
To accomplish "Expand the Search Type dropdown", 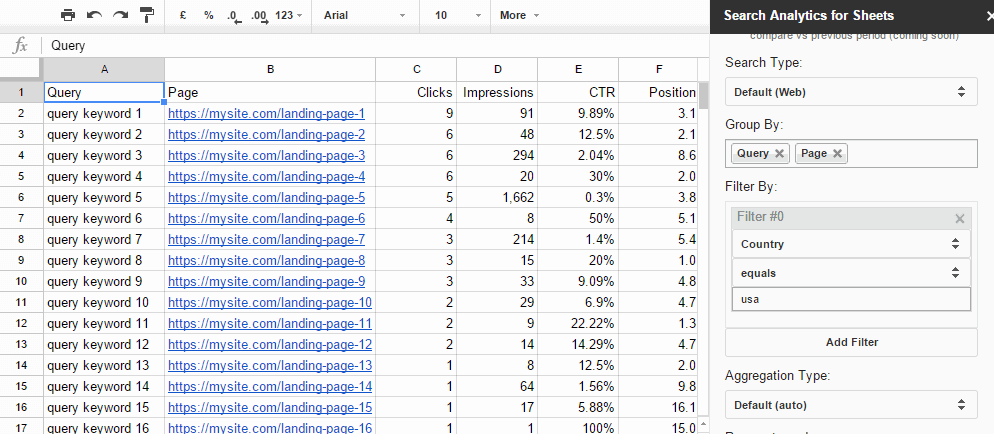I will click(850, 92).
